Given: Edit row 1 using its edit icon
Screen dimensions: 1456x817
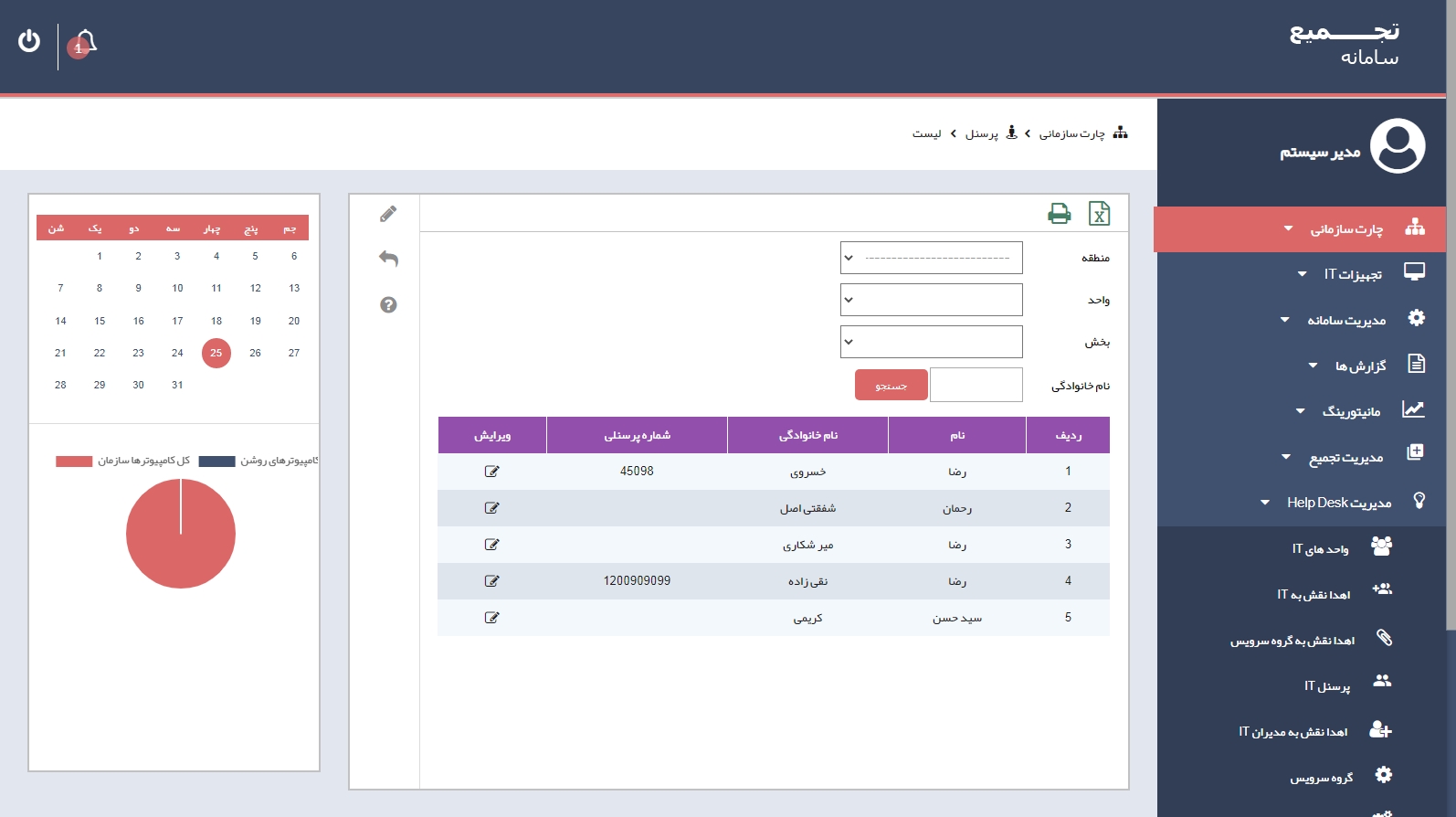Looking at the screenshot, I should tap(491, 472).
